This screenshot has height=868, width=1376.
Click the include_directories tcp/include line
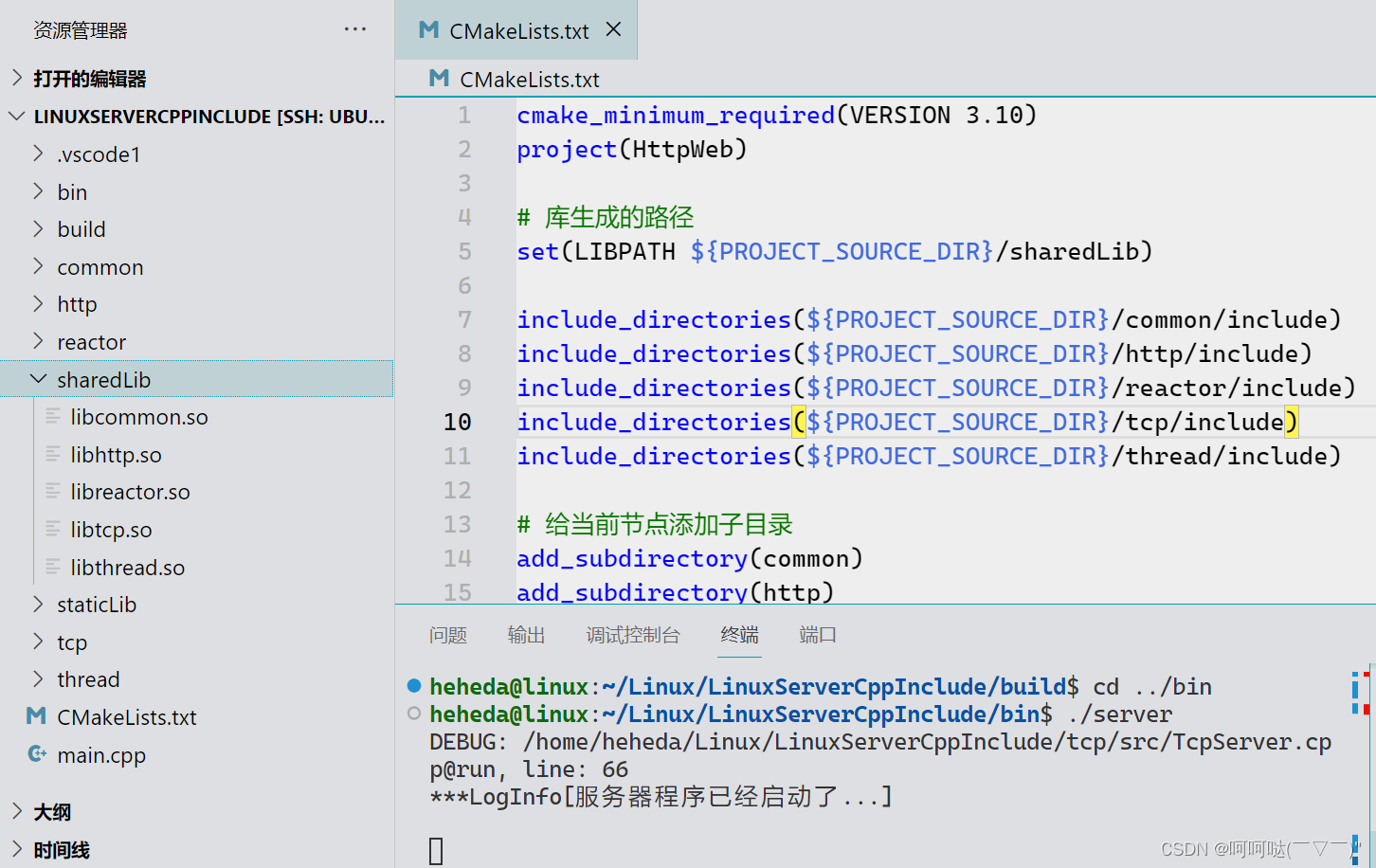pyautogui.click(x=908, y=422)
